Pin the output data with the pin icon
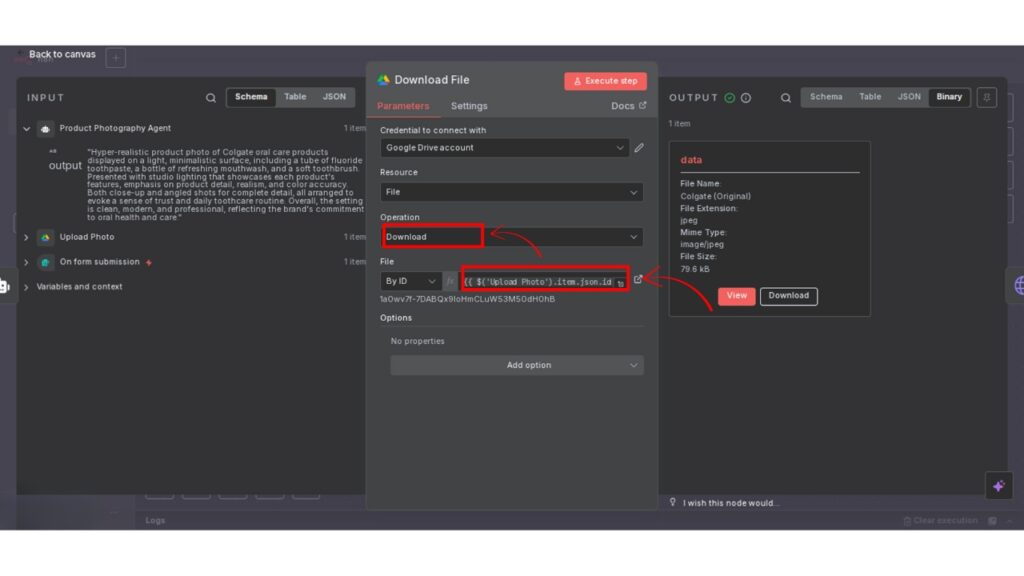The height and width of the screenshot is (576, 1024). (986, 97)
